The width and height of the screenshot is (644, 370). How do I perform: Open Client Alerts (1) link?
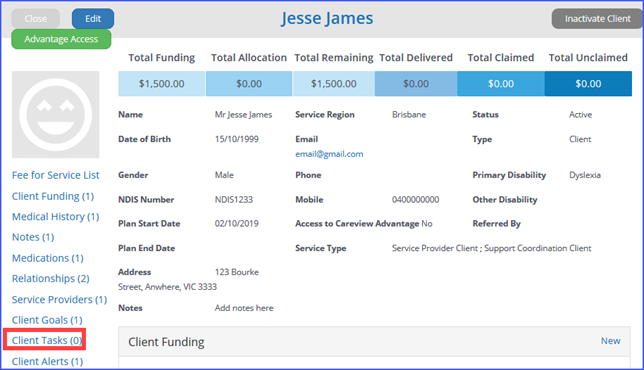[47, 361]
